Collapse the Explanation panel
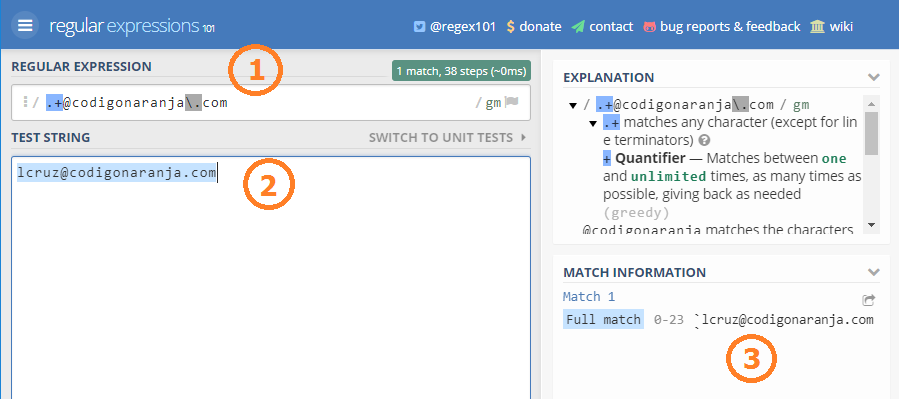 [x=873, y=77]
